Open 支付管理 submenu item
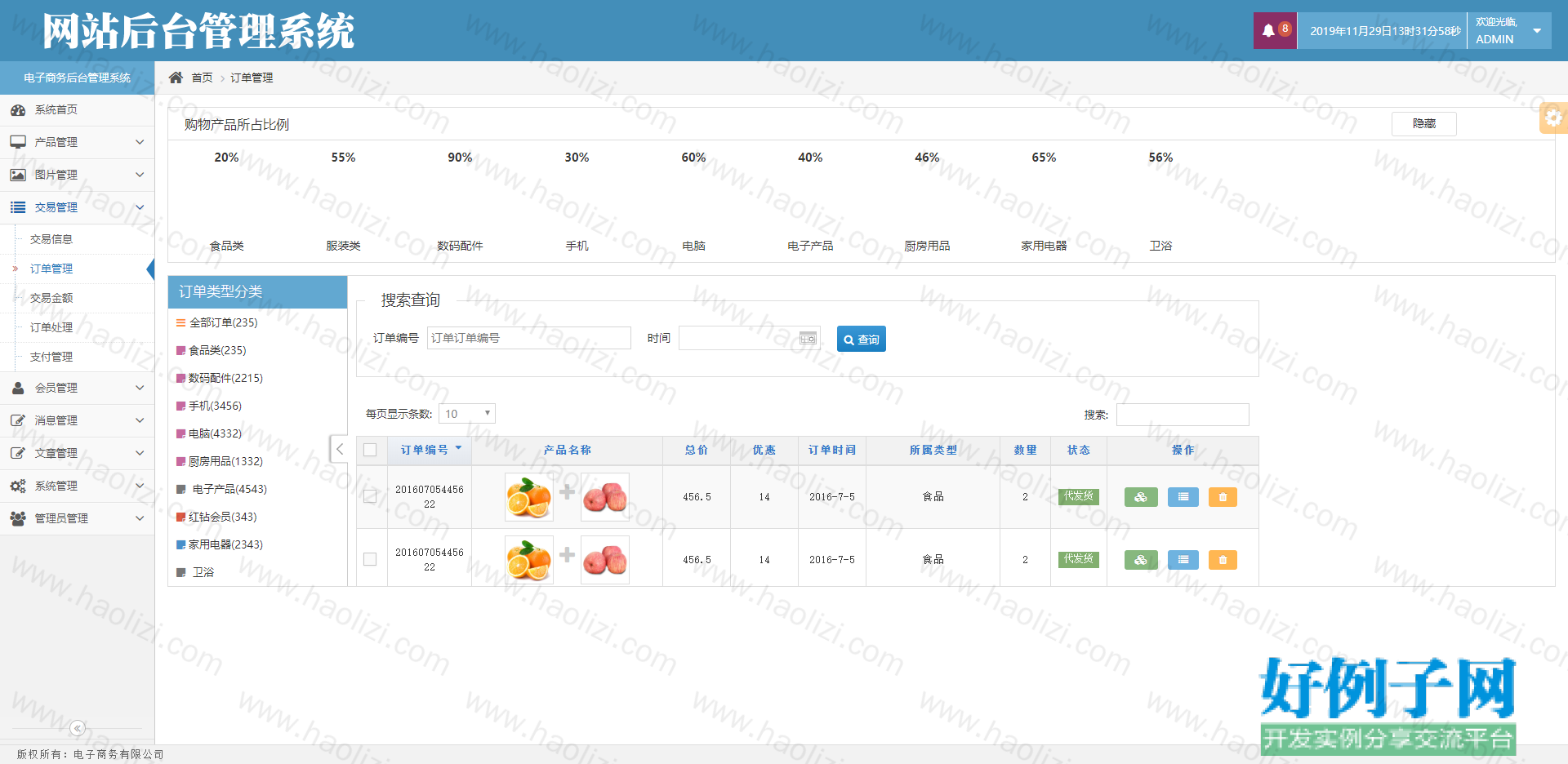Screen dimensions: 1568x764 [51, 357]
